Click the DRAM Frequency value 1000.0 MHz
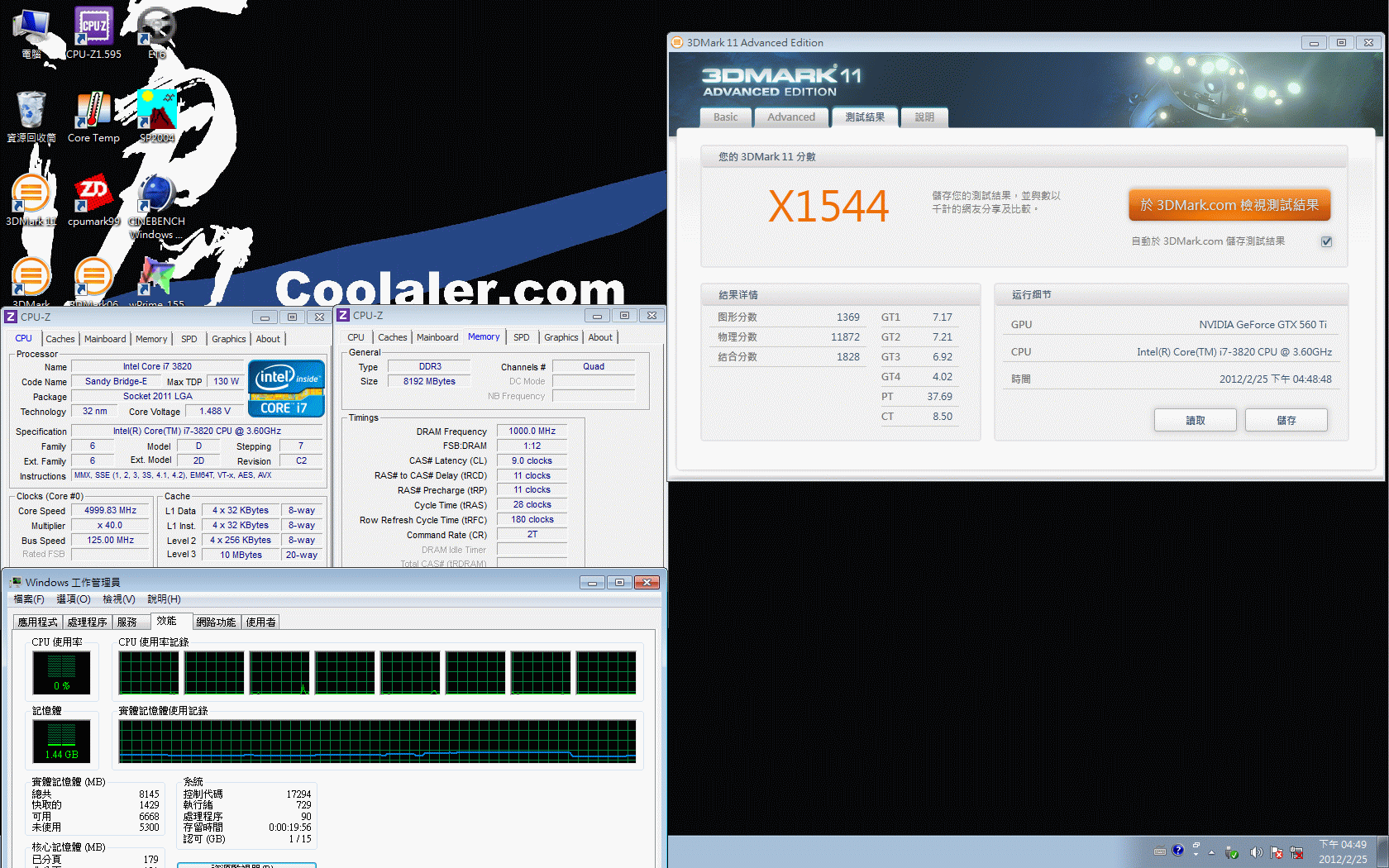This screenshot has width=1389, height=868. coord(532,431)
